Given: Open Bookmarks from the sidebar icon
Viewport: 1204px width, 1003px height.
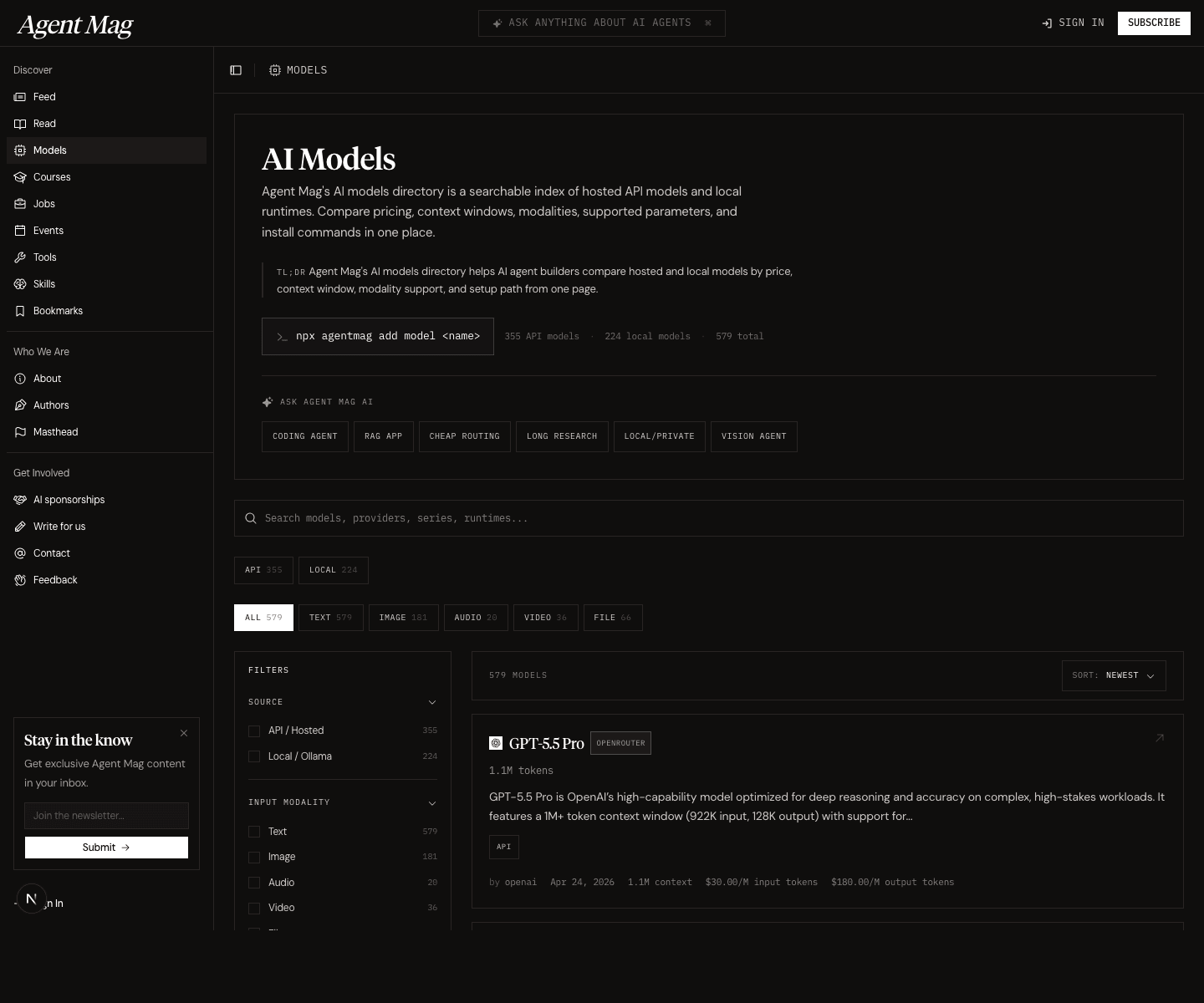Looking at the screenshot, I should pyautogui.click(x=20, y=311).
